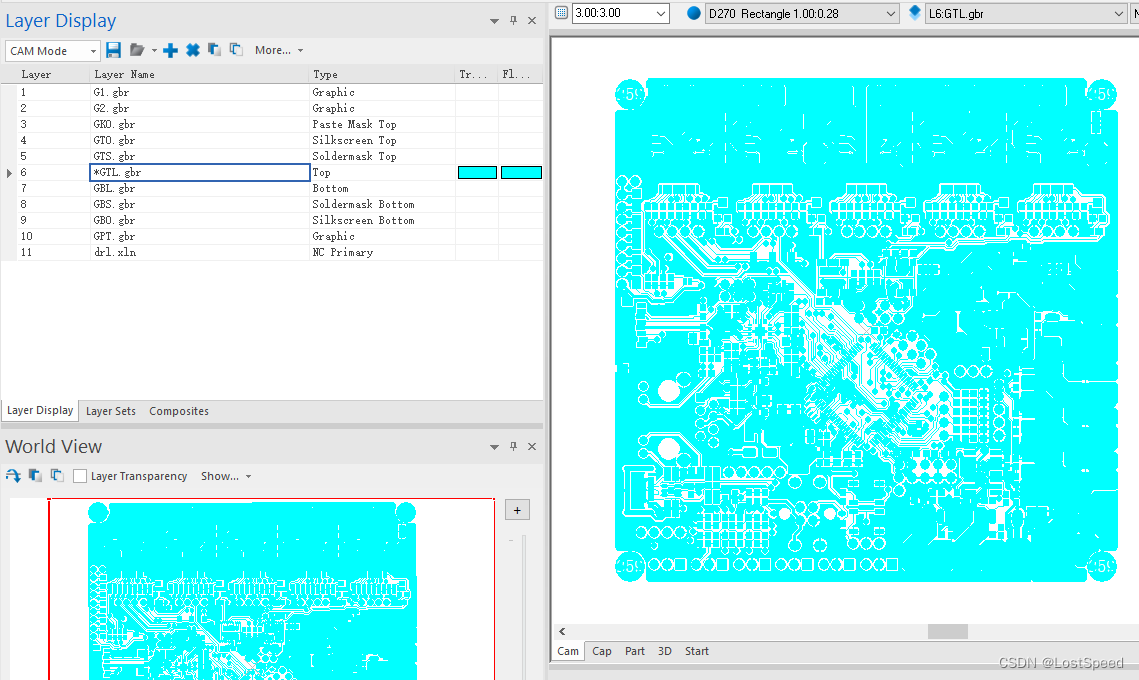
Task: Click the blue circle aperture icon
Action: [694, 12]
